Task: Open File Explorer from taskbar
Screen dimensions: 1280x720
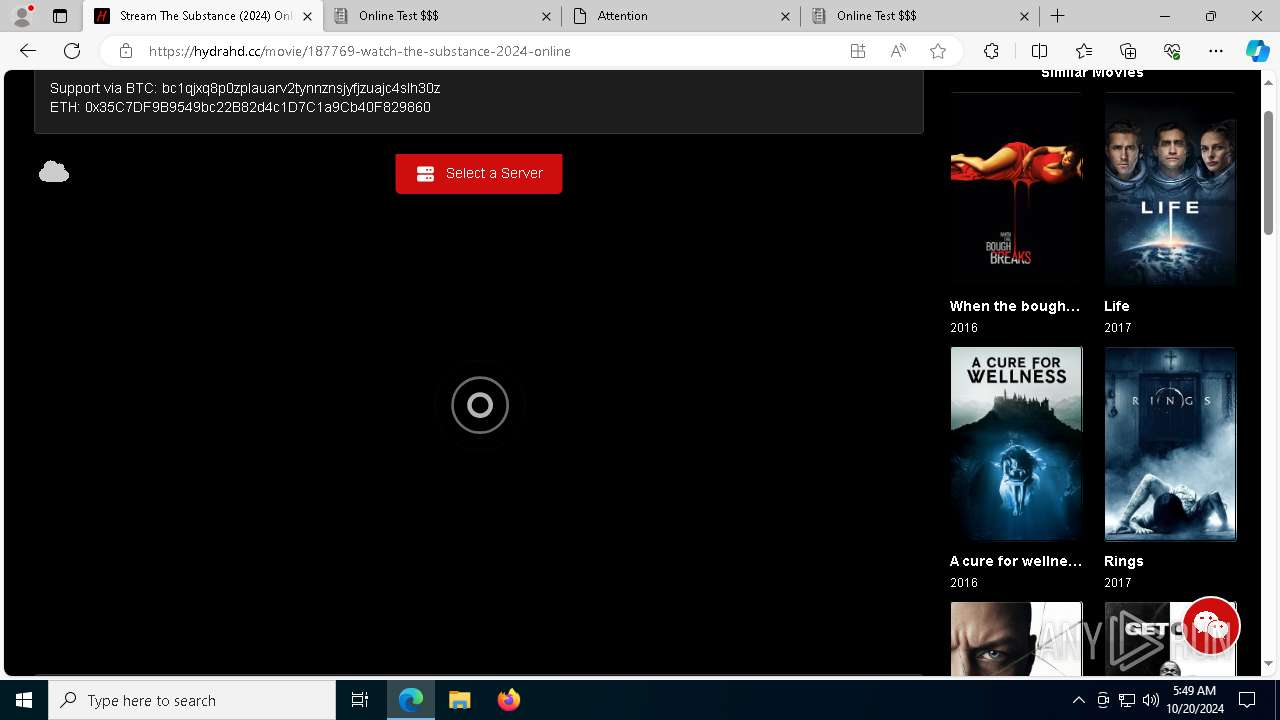Action: tap(460, 700)
